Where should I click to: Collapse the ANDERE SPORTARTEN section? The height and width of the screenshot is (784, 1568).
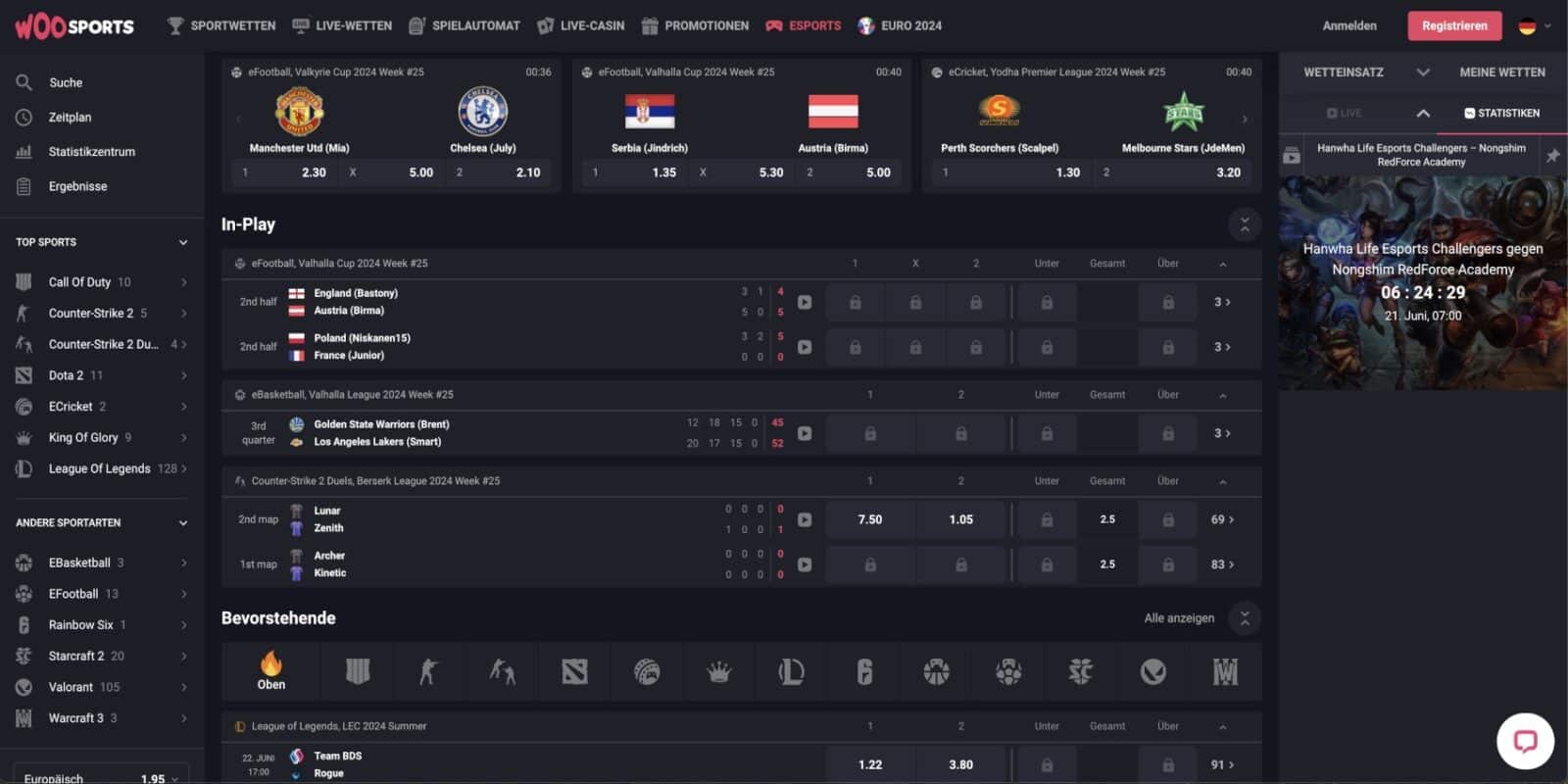(182, 523)
